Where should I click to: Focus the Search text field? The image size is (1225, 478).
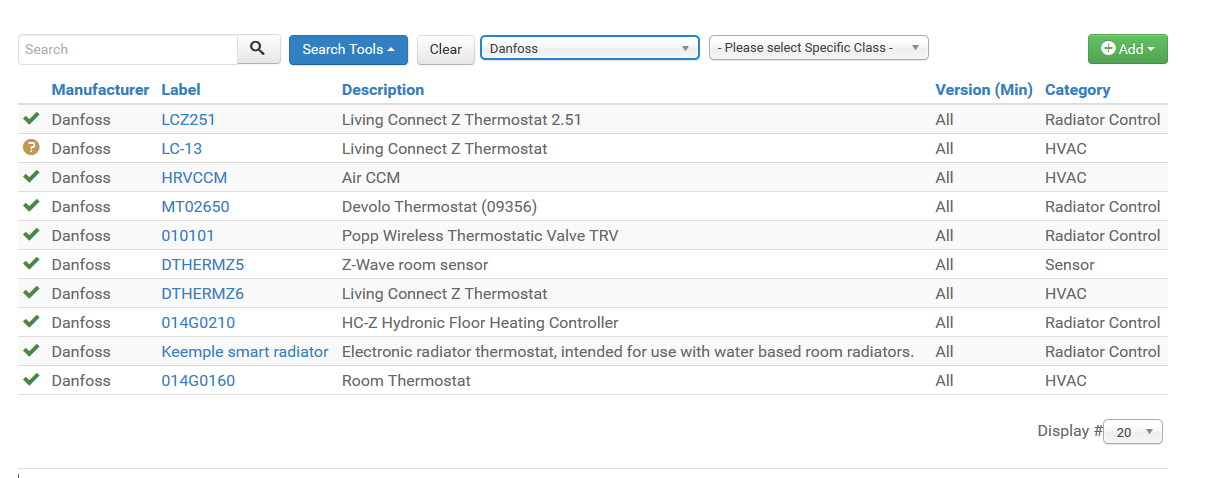128,49
